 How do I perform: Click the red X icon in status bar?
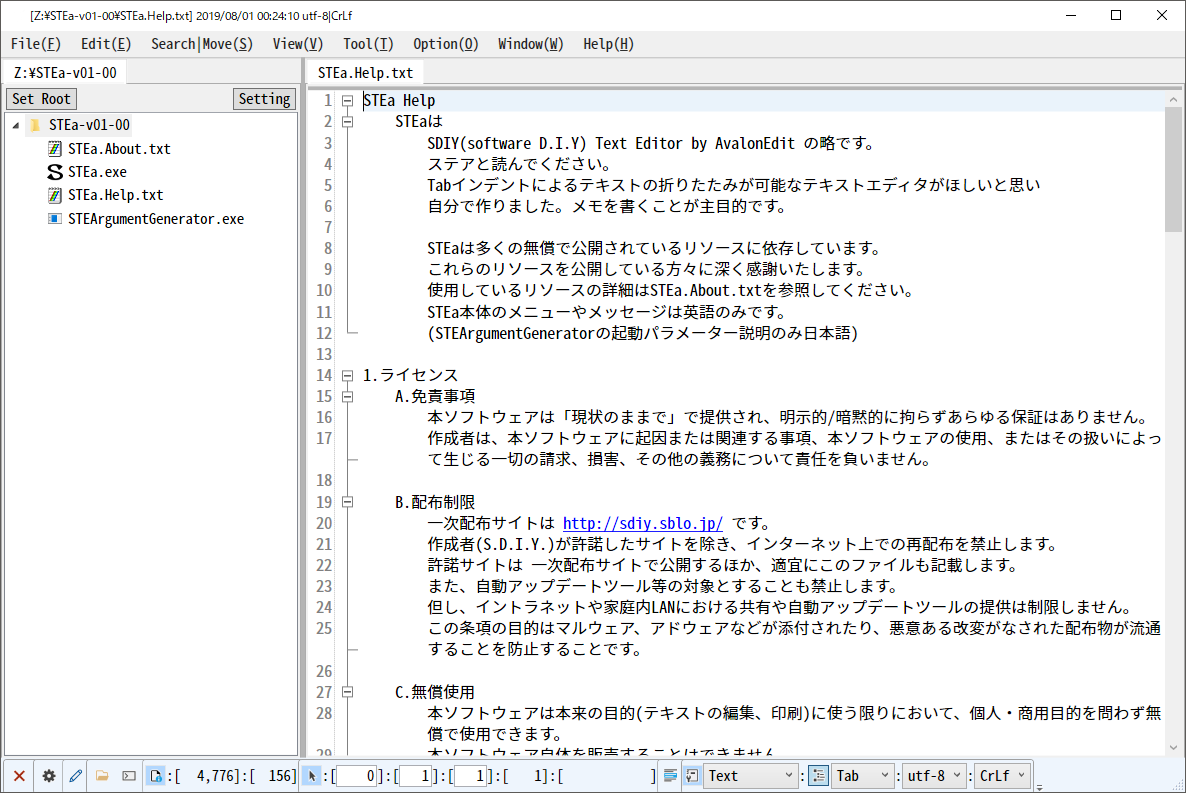[x=20, y=776]
